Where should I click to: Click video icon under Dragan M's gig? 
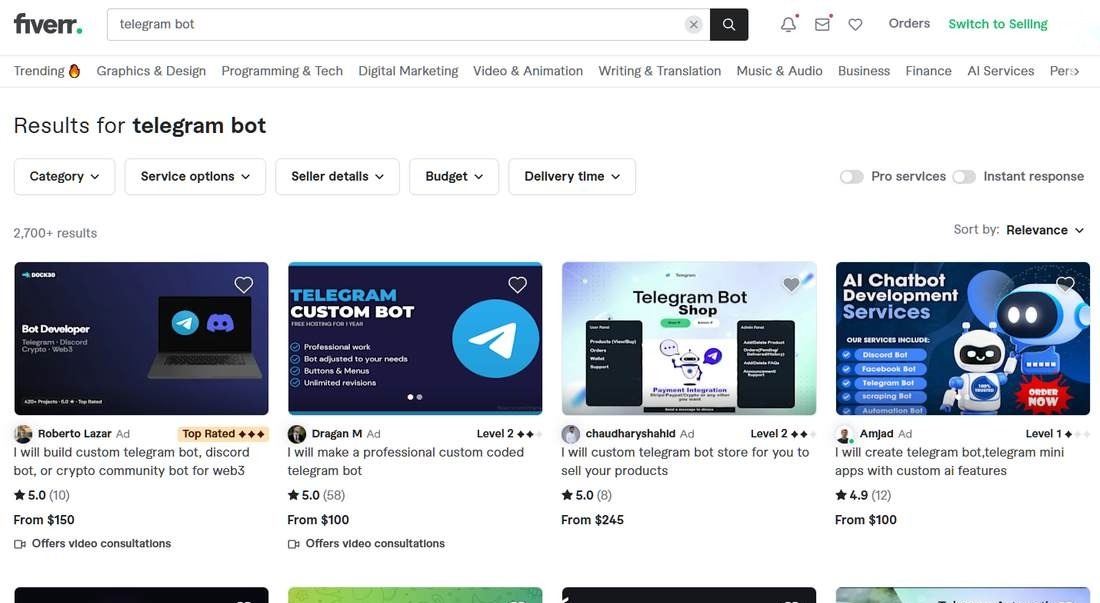click(x=293, y=544)
